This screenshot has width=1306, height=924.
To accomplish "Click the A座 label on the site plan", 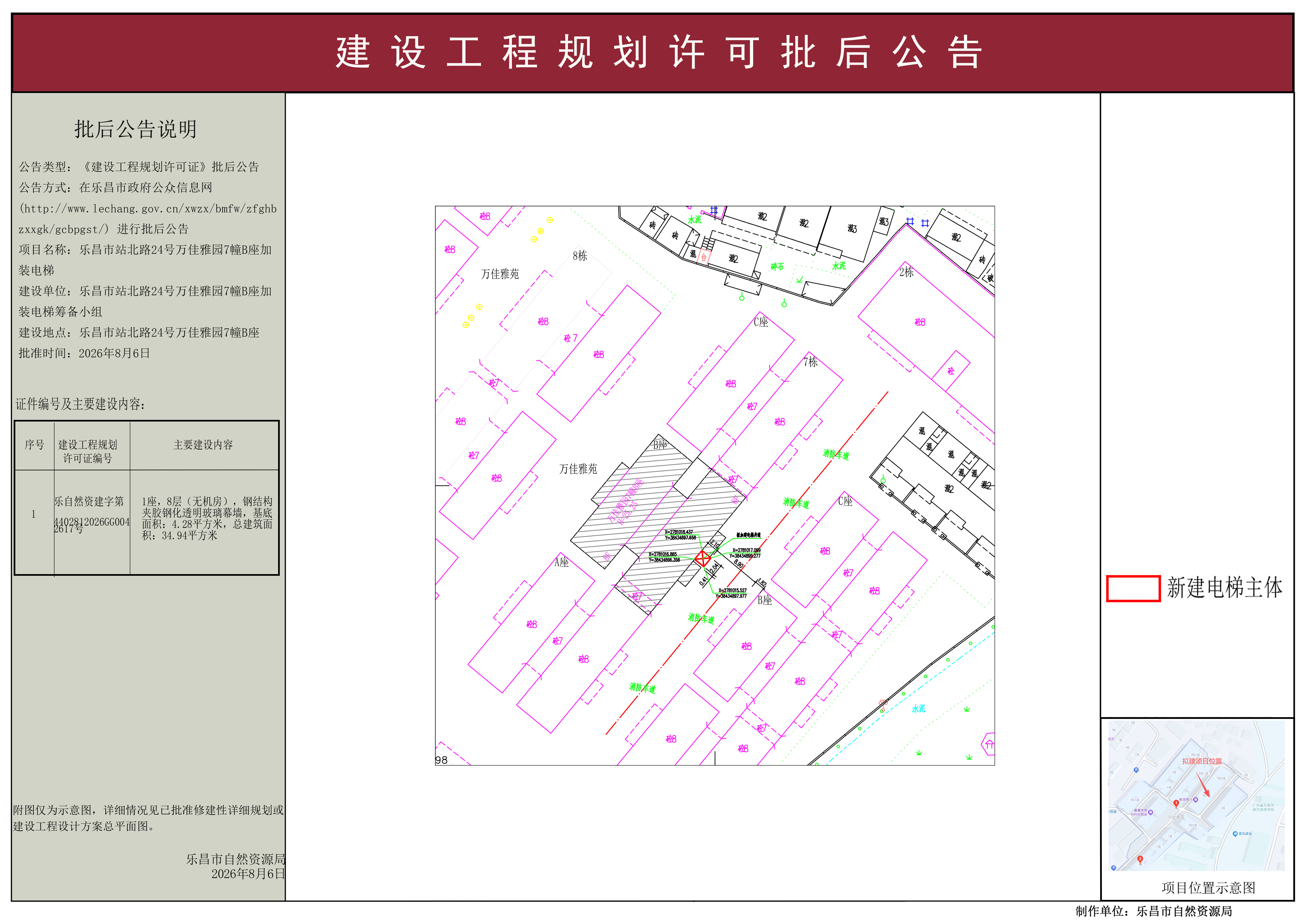I will 562,562.
